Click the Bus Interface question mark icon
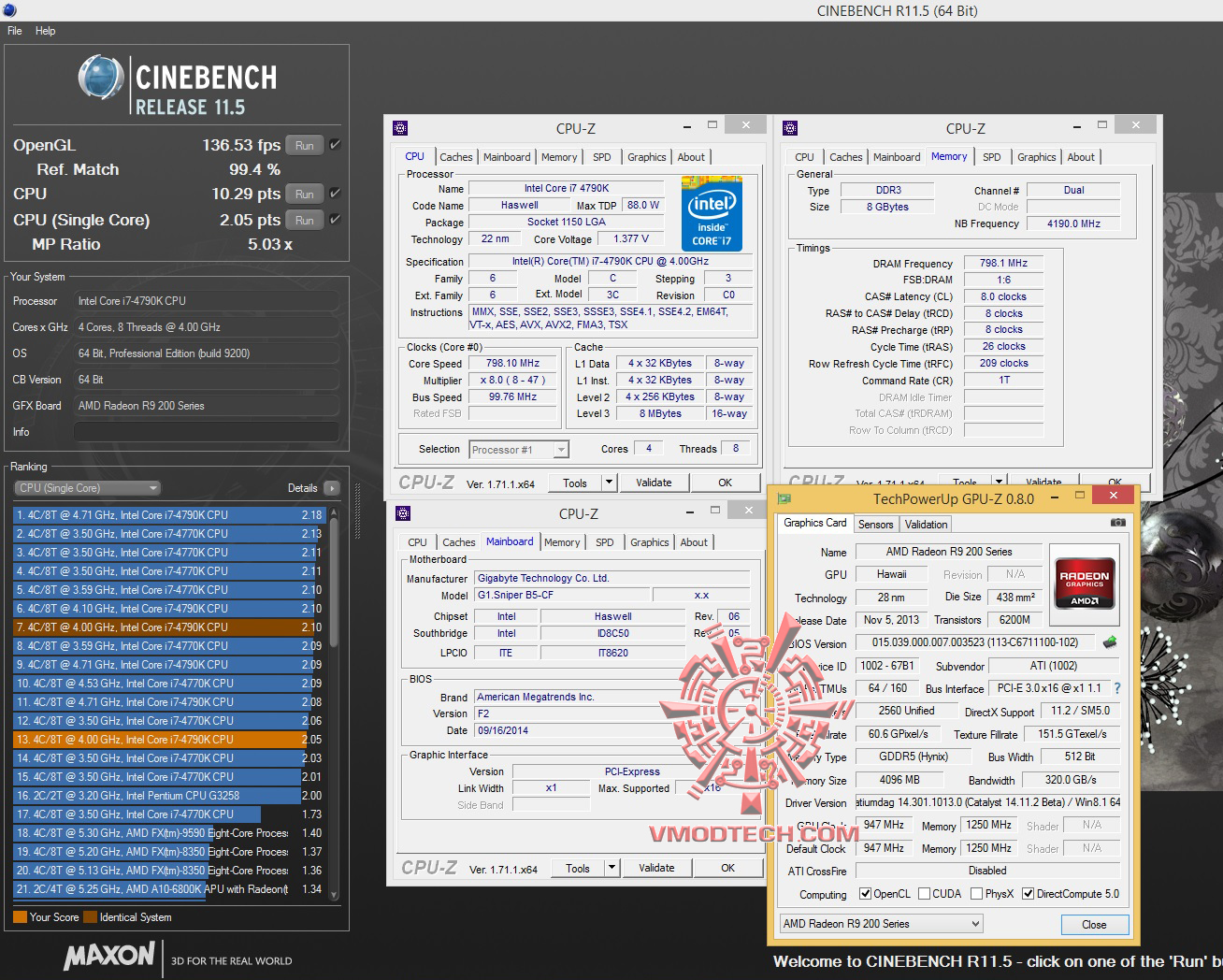Image resolution: width=1223 pixels, height=980 pixels. pyautogui.click(x=1116, y=688)
